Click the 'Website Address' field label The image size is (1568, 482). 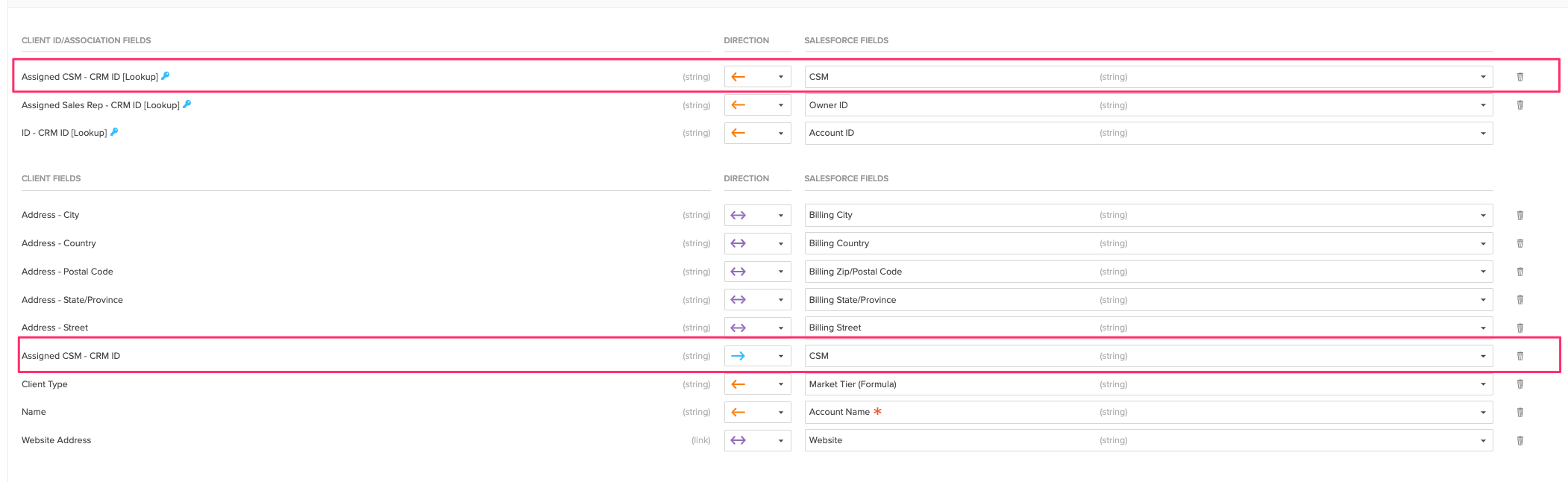click(x=56, y=440)
